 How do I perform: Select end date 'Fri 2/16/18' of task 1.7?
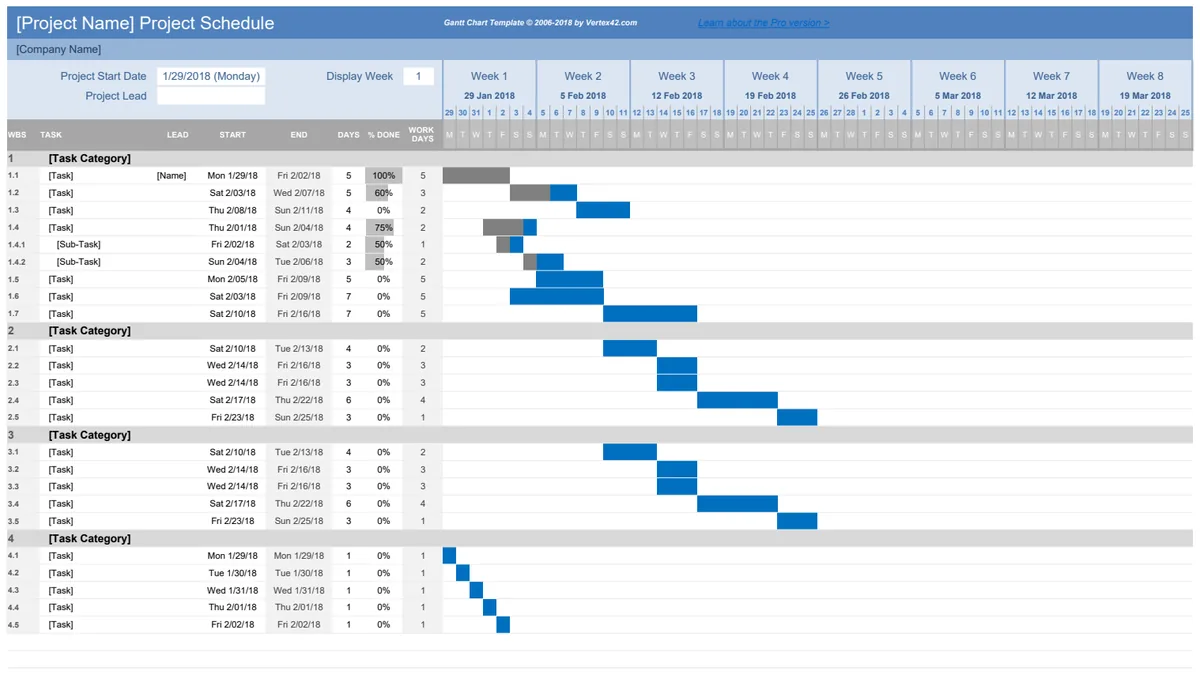[299, 314]
